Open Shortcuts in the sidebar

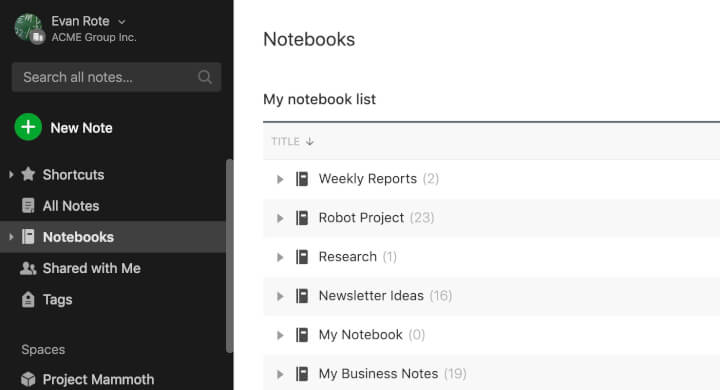73,175
